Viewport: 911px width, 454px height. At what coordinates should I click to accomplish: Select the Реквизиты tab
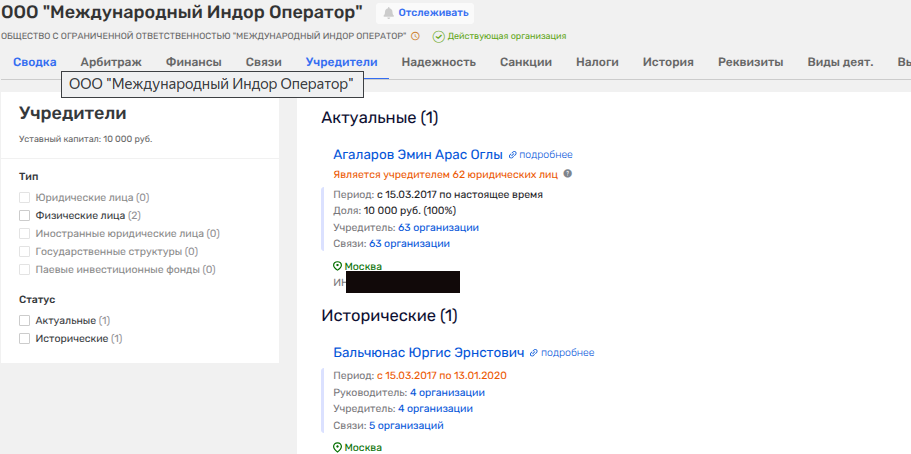pyautogui.click(x=750, y=62)
